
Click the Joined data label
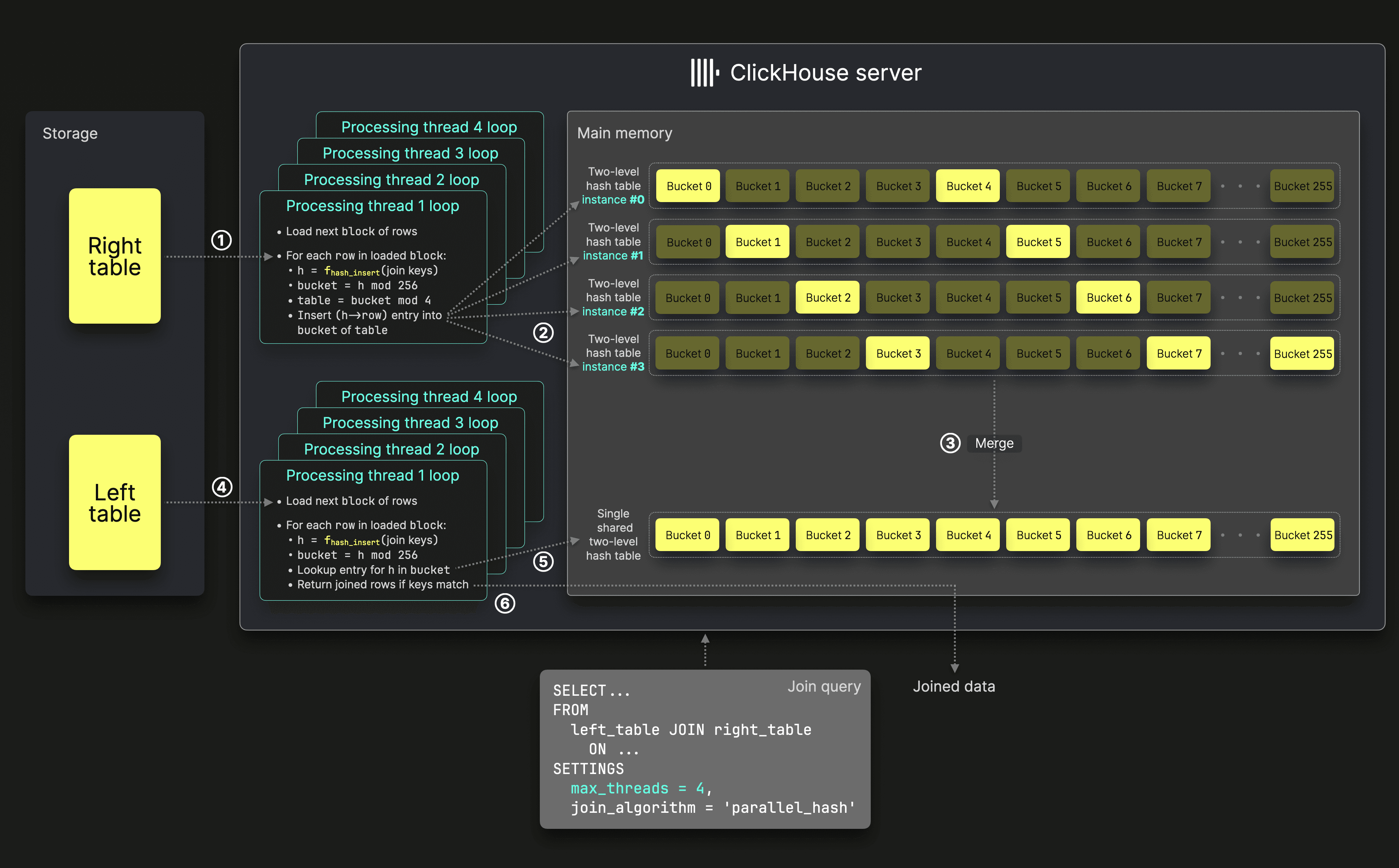[954, 686]
